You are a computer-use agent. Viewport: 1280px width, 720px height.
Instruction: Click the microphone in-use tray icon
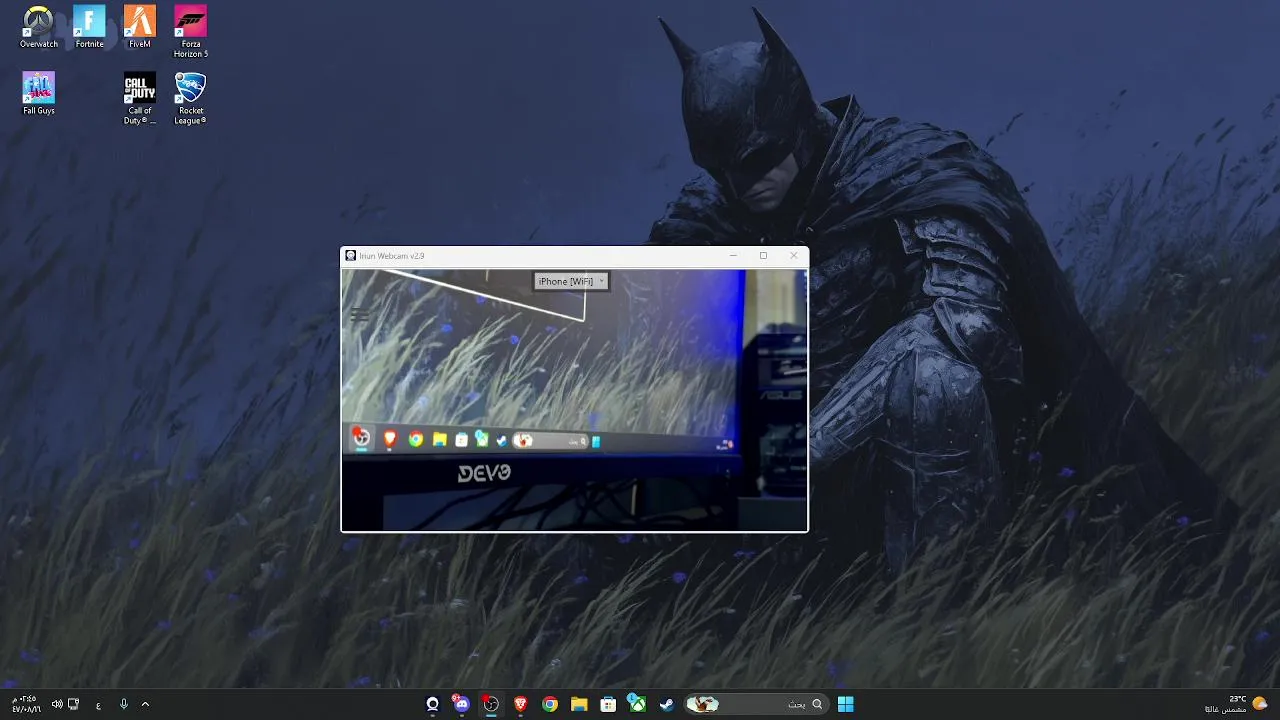coord(124,704)
